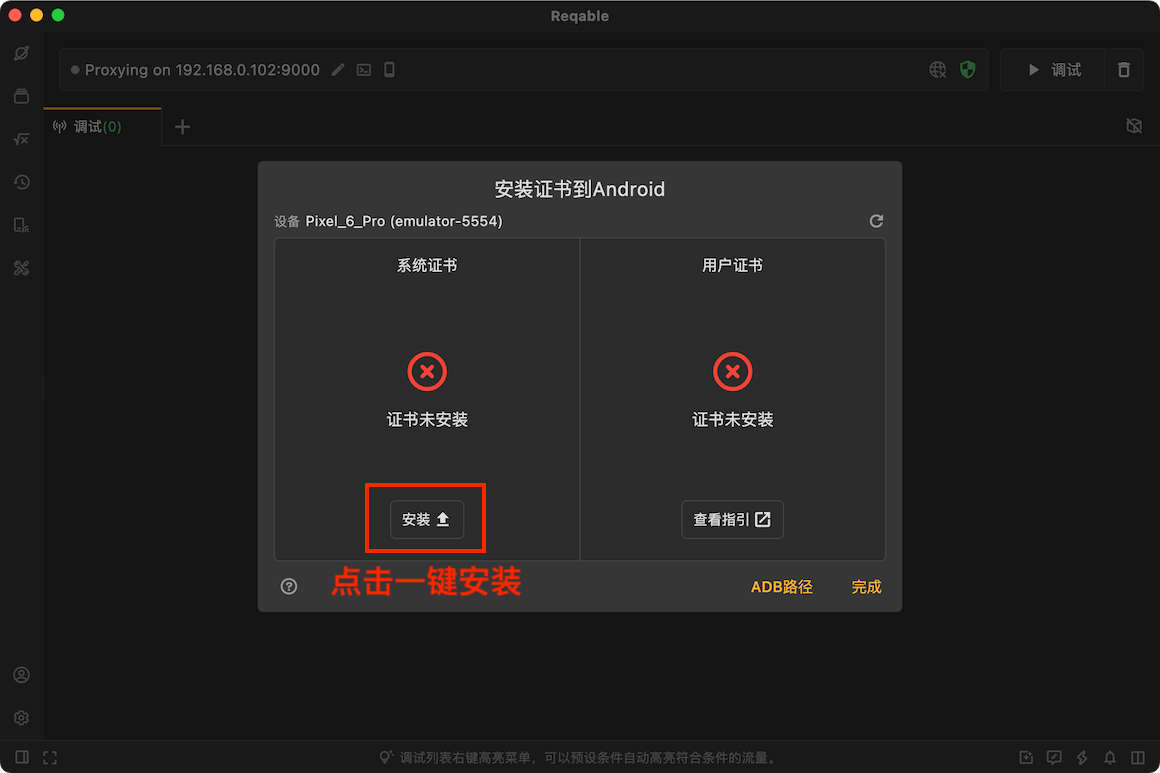Open notifications bell in the status bar

click(1110, 757)
